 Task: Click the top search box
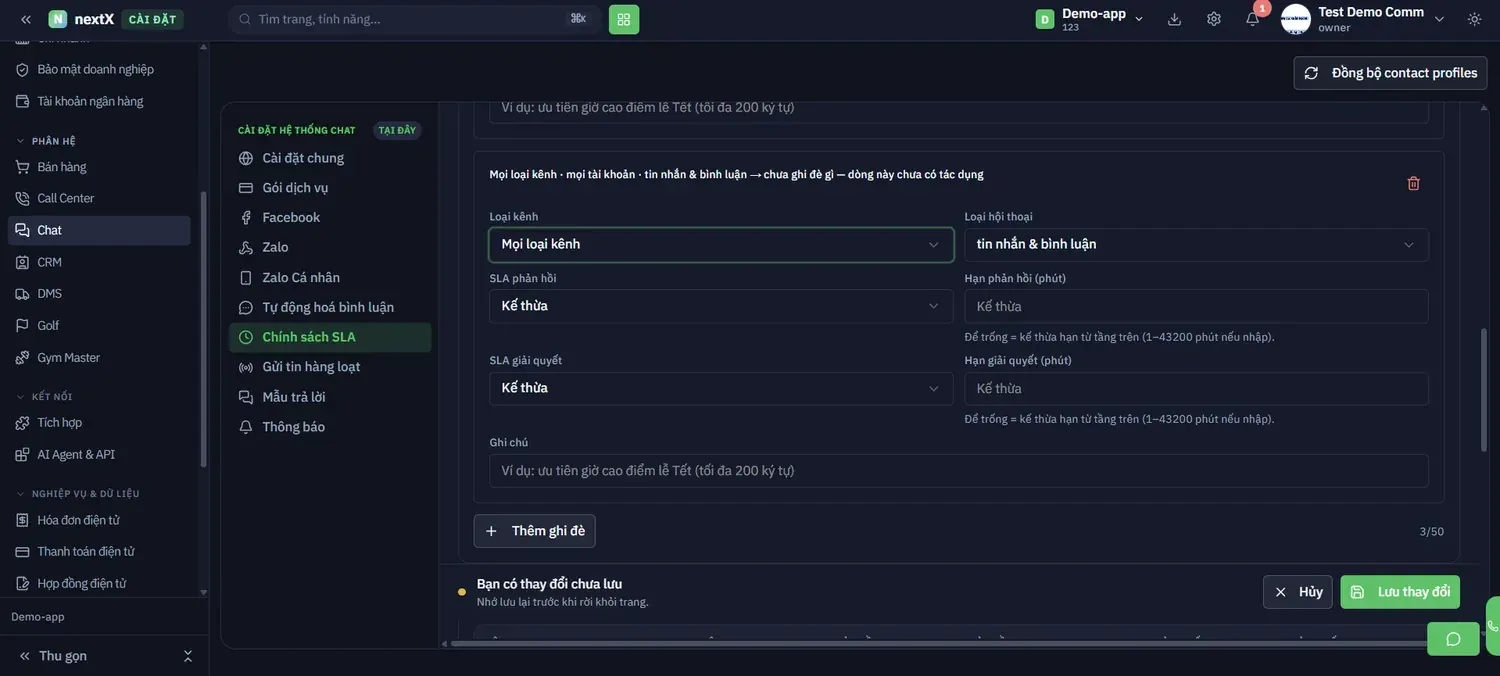(x=414, y=19)
